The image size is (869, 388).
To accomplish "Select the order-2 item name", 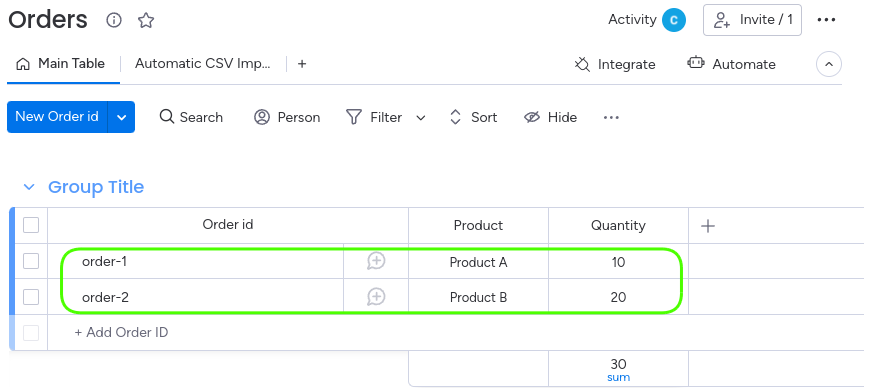I will click(105, 297).
